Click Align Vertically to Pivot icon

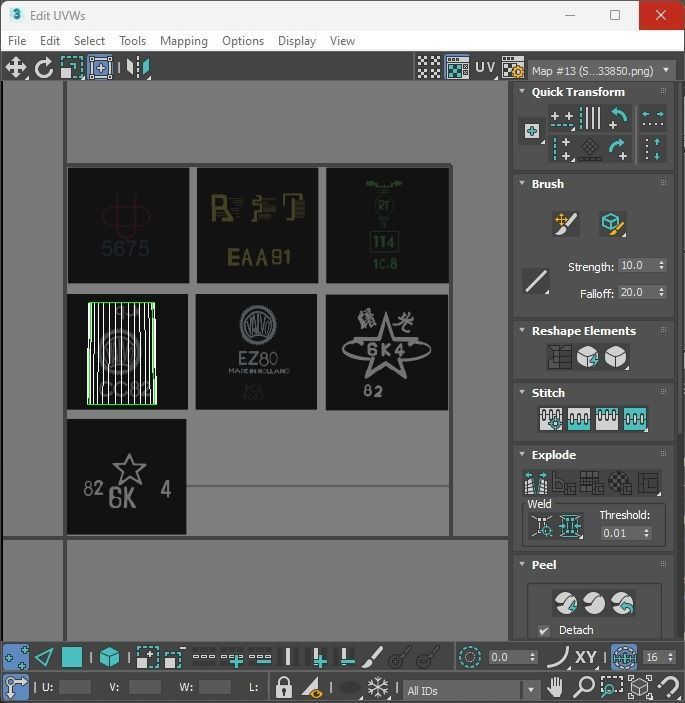[562, 149]
